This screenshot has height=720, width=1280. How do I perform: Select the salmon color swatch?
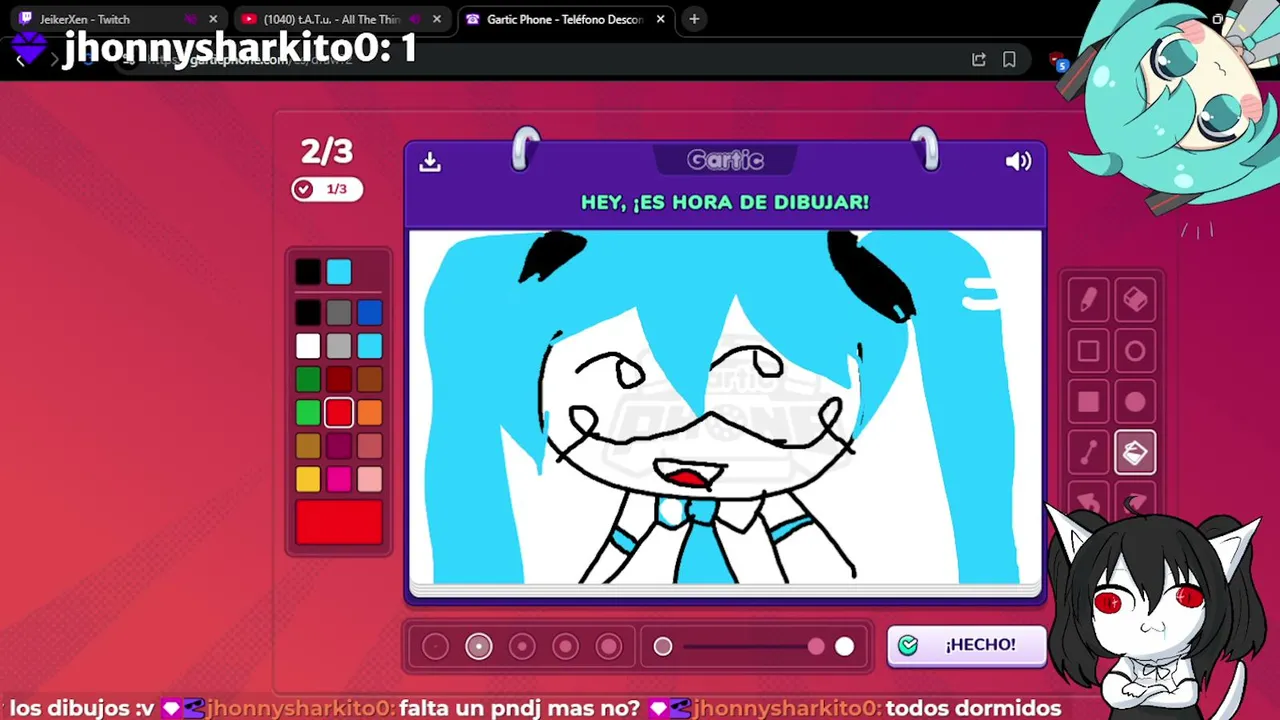pos(370,446)
